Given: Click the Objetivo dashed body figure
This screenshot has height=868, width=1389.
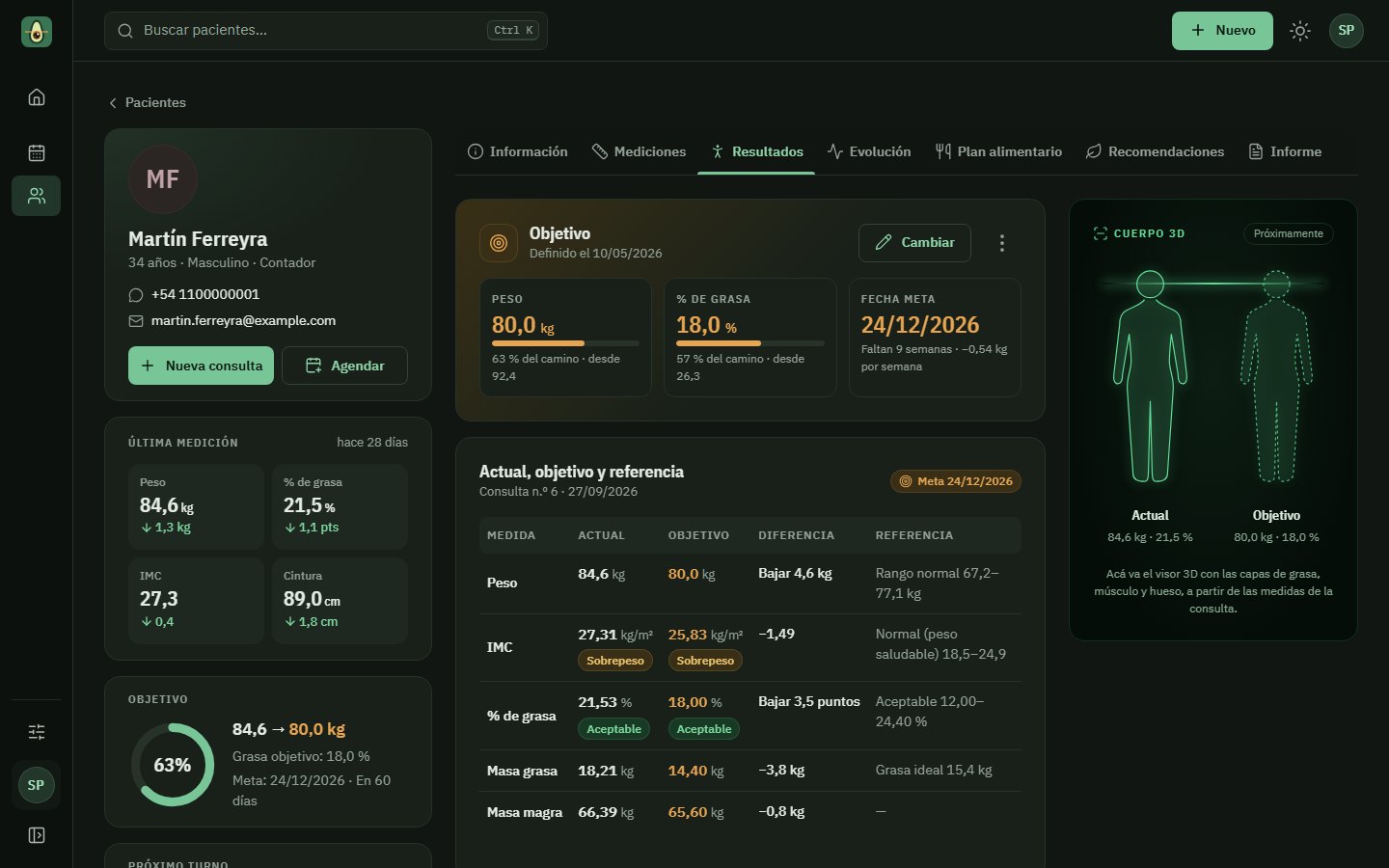Looking at the screenshot, I should pyautogui.click(x=1276, y=376).
